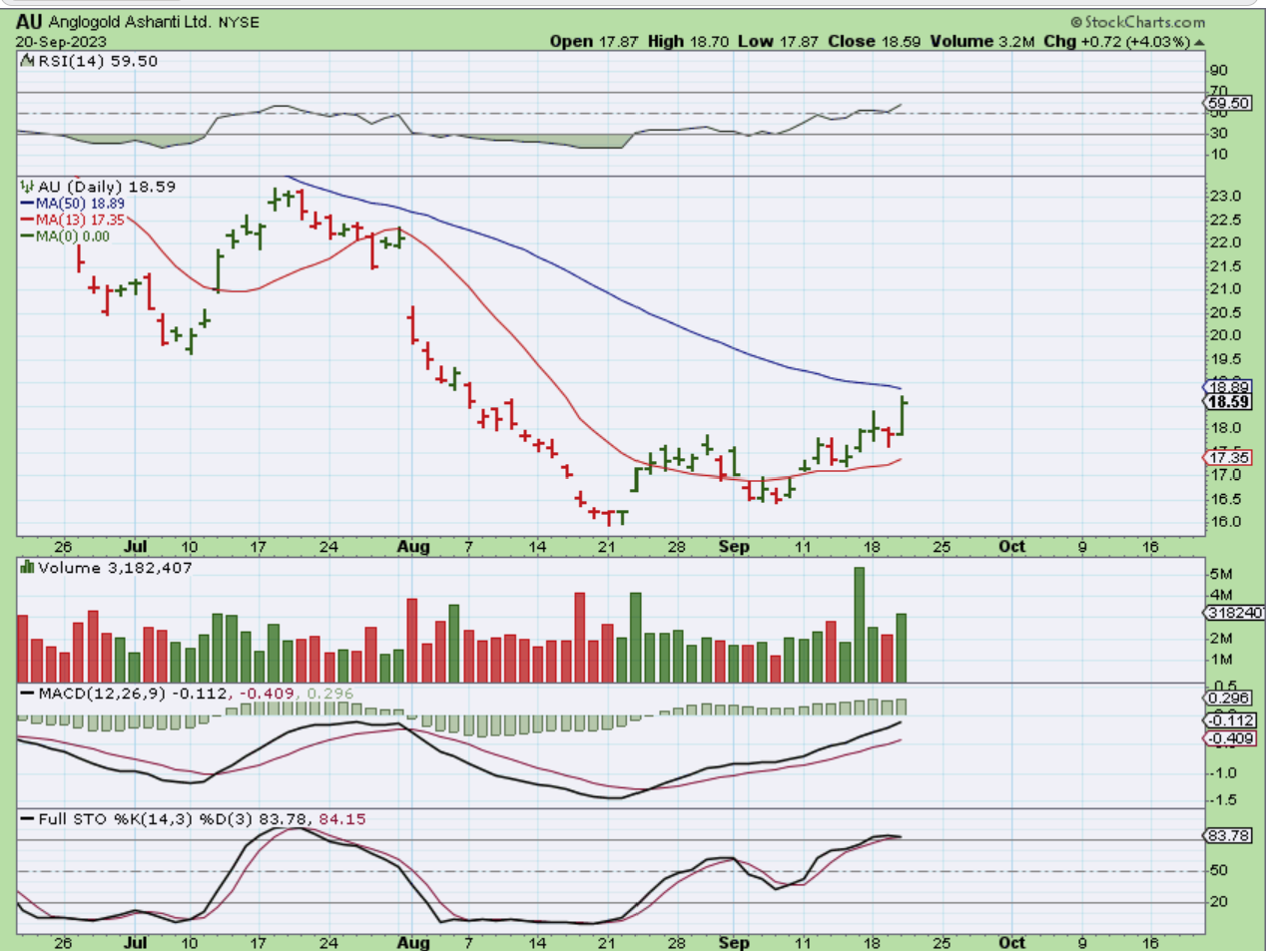Click the Low 17.87 value
This screenshot has height=952, width=1270.
coord(778,42)
